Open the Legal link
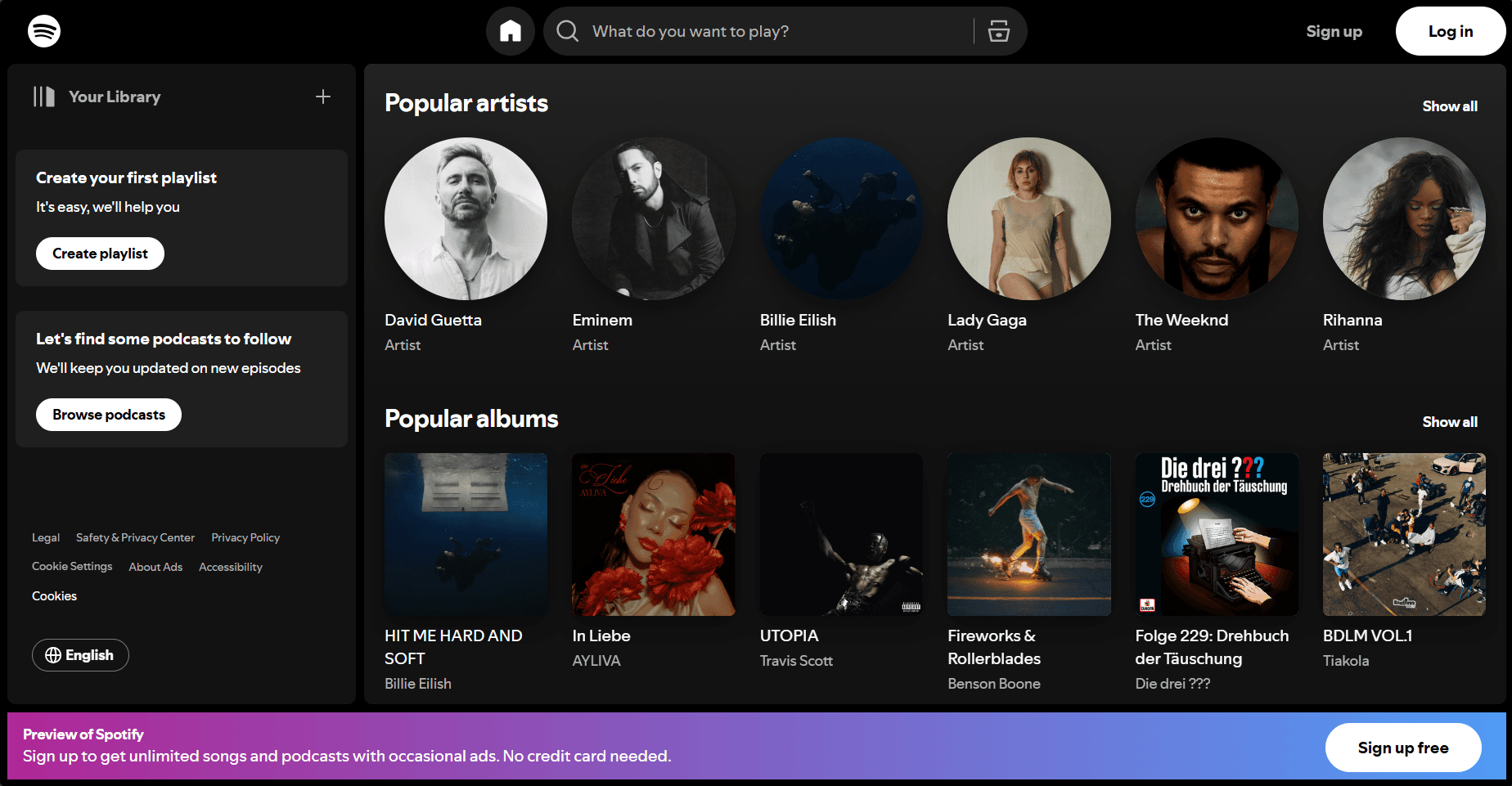 coord(46,537)
